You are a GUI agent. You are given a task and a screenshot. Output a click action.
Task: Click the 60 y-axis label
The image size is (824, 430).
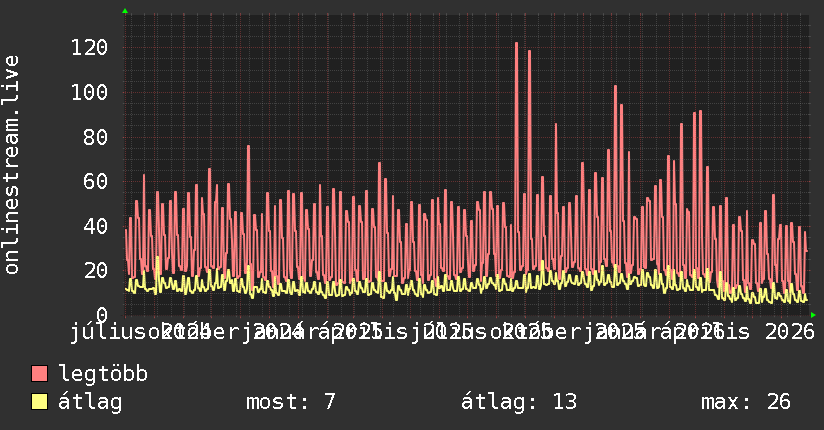96,182
